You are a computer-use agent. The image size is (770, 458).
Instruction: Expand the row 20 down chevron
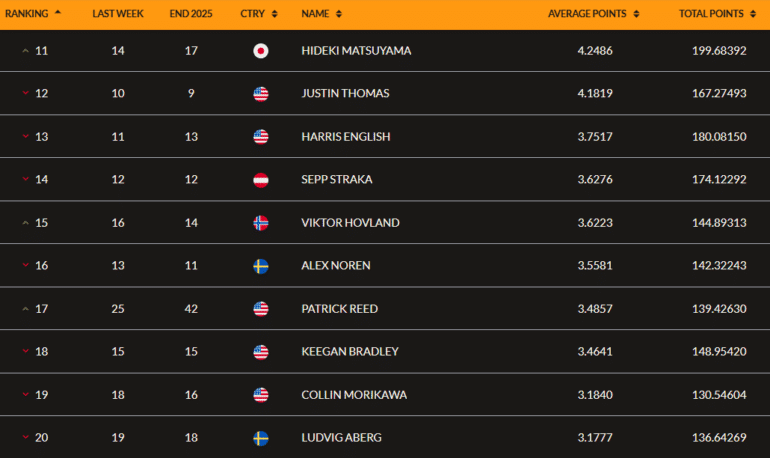click(x=26, y=438)
